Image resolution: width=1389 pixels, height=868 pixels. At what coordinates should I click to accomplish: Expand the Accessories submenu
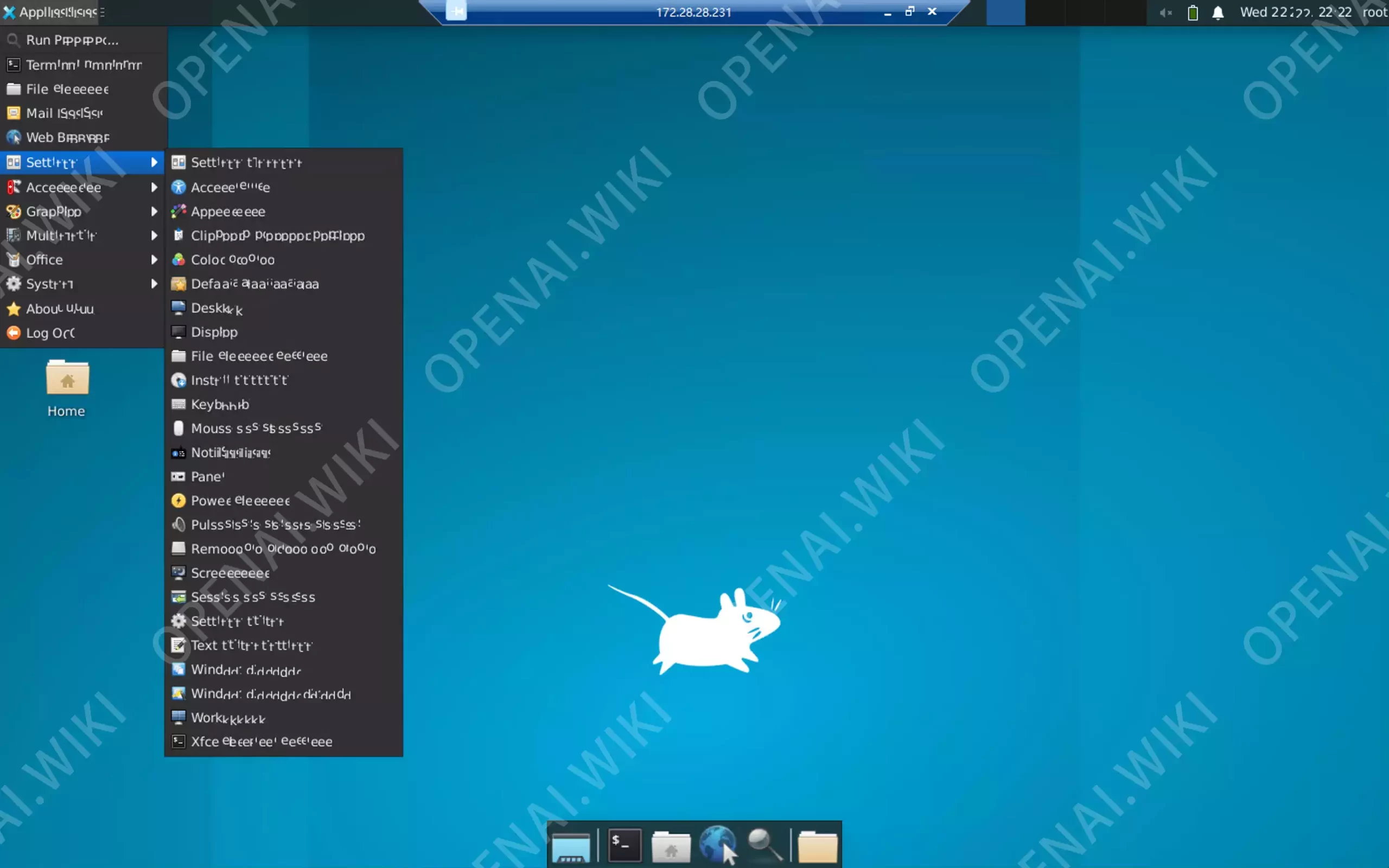coord(82,187)
